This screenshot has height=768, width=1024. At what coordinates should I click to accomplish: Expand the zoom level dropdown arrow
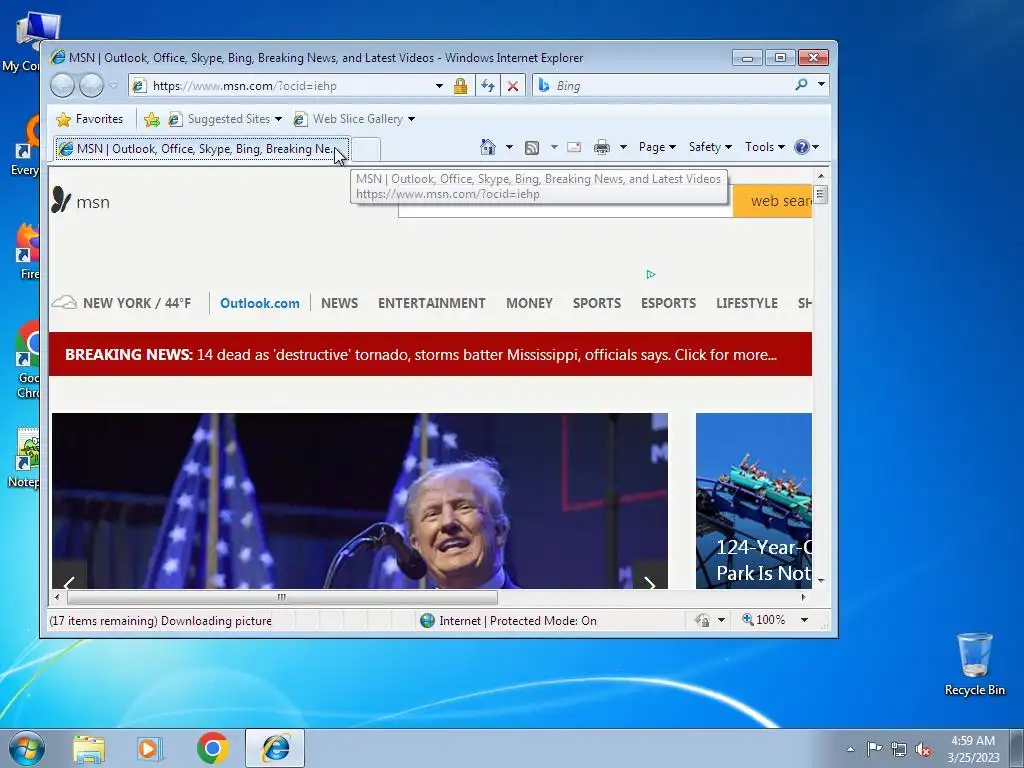[x=805, y=620]
